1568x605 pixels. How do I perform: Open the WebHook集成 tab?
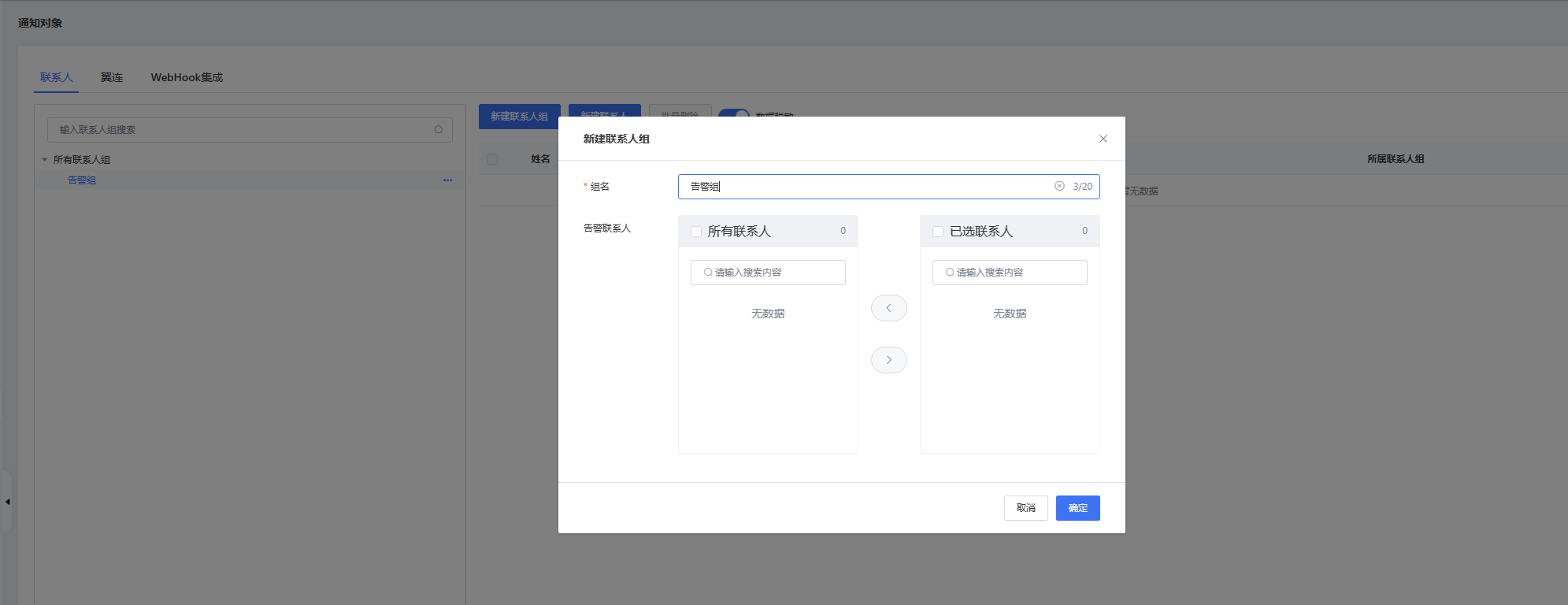(x=187, y=77)
